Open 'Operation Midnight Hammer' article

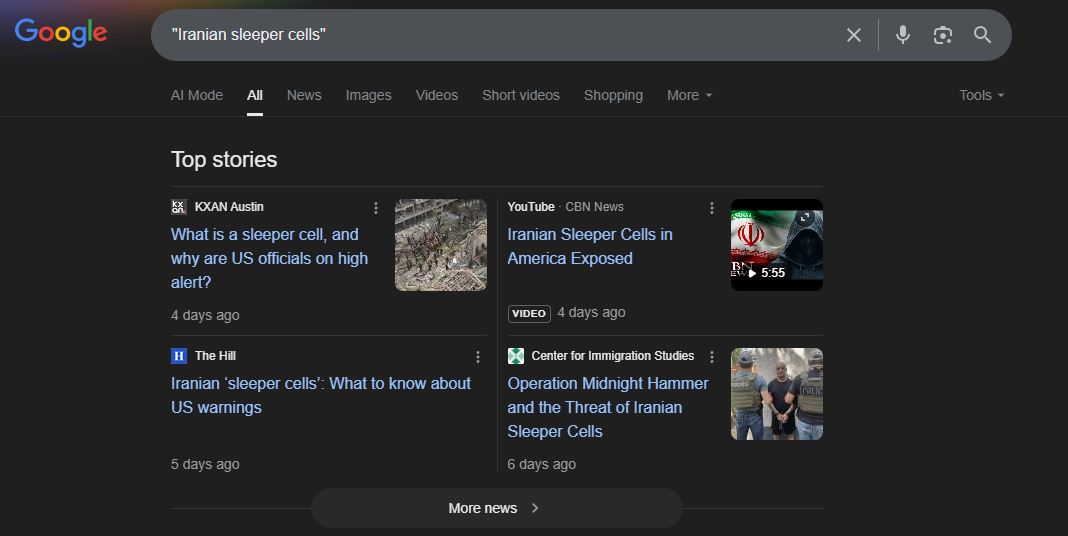608,407
